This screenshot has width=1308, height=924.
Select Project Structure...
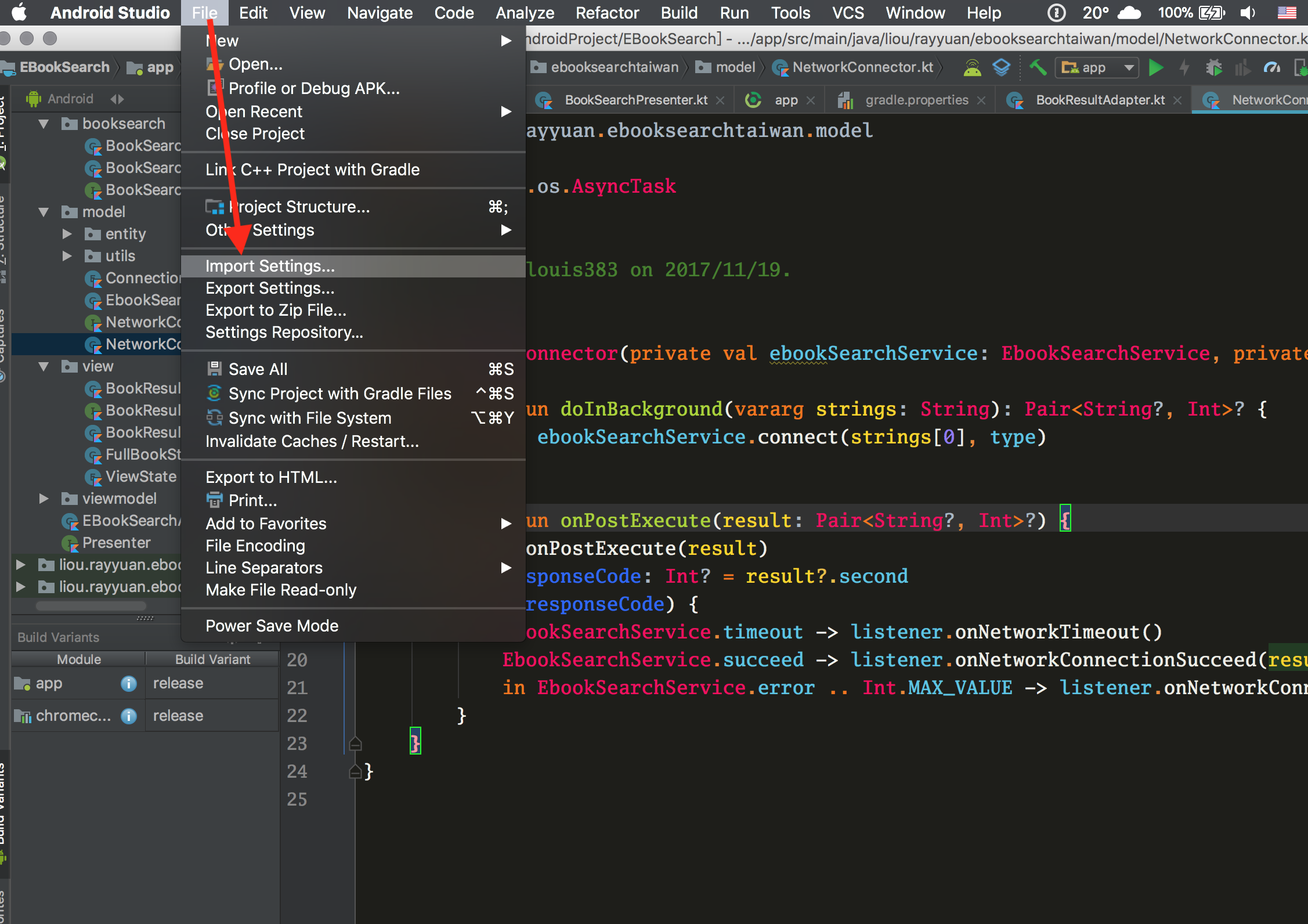[353, 207]
